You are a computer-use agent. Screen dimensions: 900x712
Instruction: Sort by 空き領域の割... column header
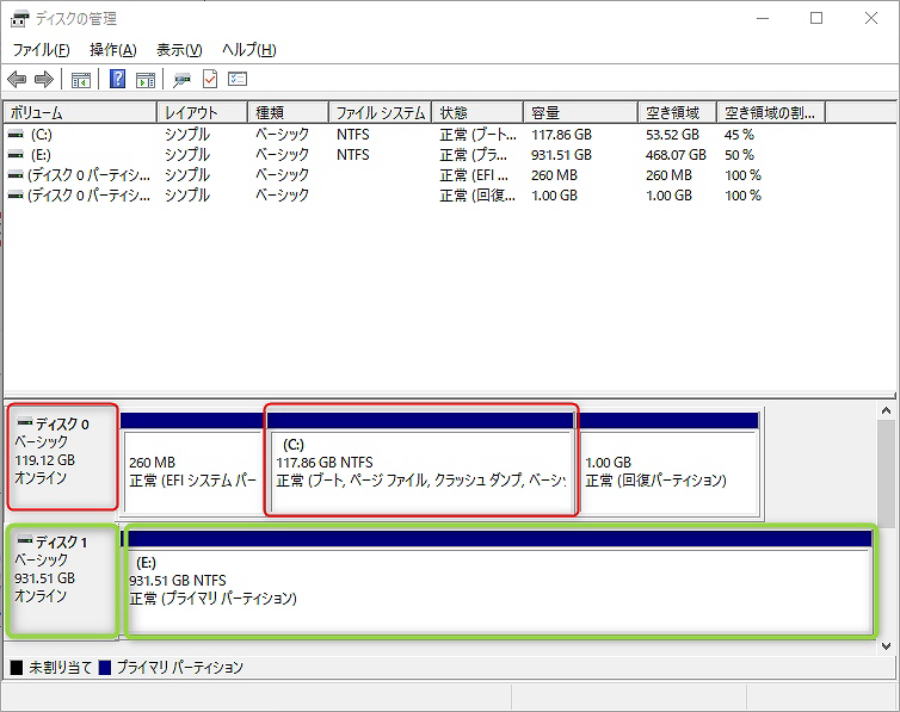771,113
